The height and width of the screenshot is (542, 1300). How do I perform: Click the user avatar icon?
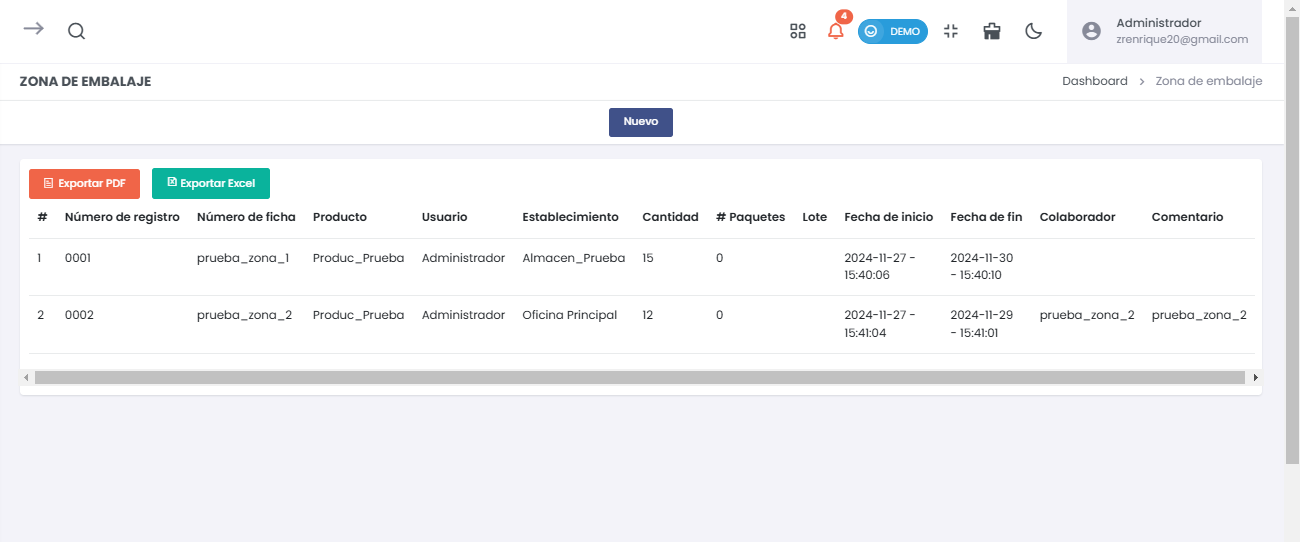(1091, 31)
